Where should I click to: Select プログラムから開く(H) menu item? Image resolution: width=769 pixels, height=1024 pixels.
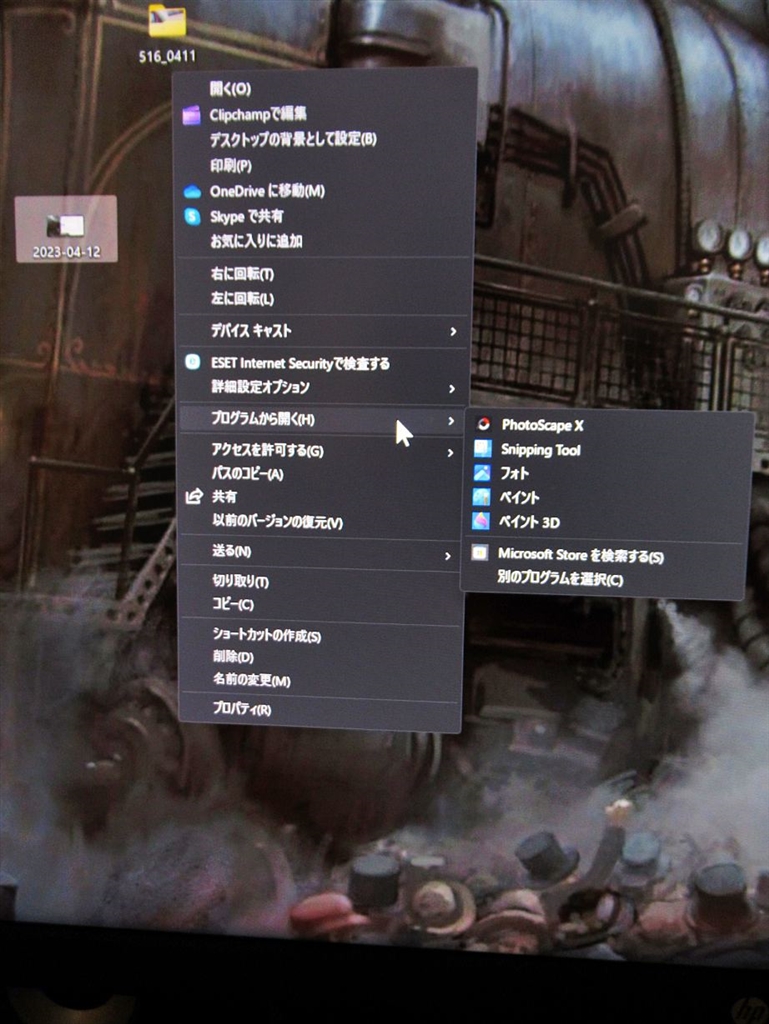click(262, 419)
